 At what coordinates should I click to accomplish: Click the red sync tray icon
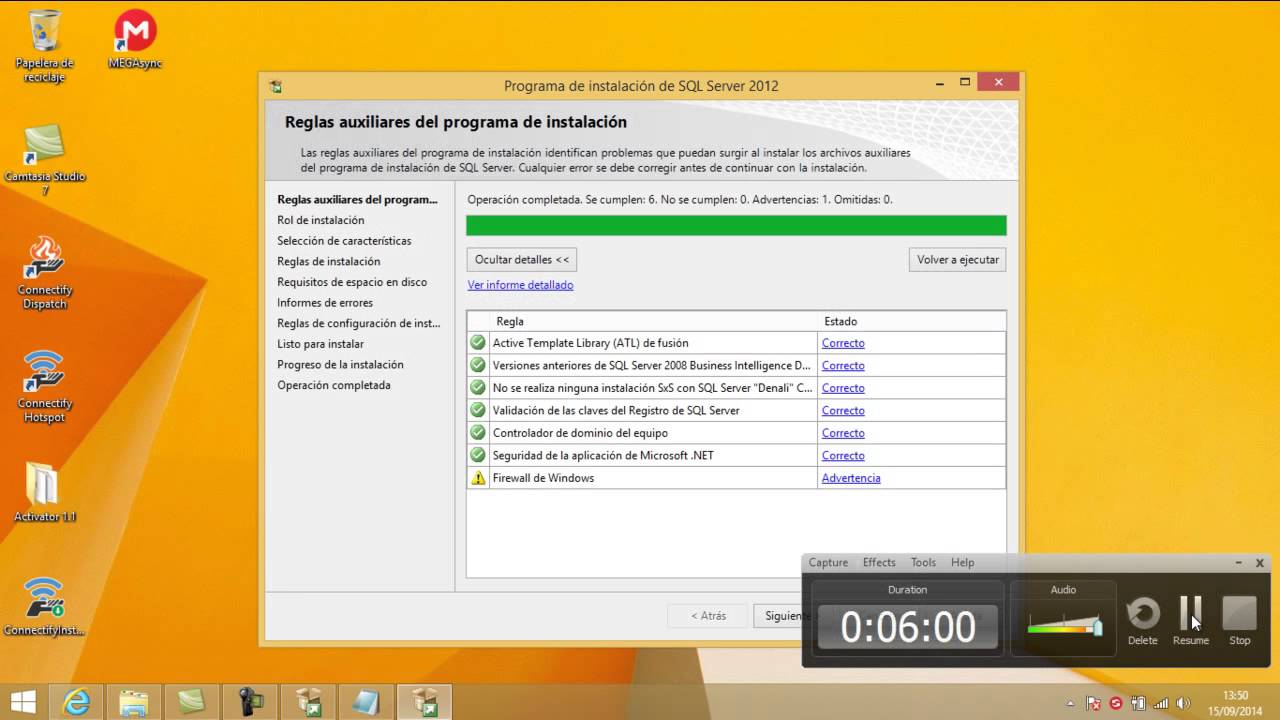(1116, 703)
